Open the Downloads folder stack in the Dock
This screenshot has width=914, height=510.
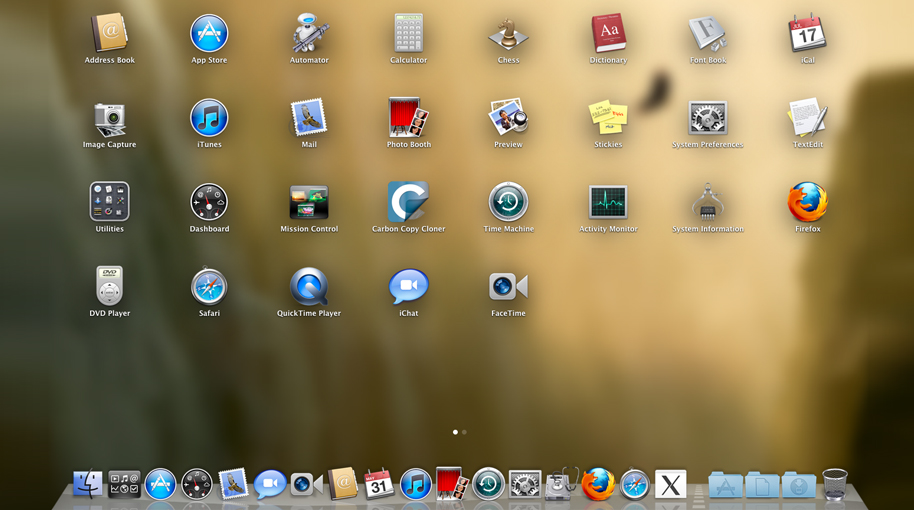tap(799, 485)
